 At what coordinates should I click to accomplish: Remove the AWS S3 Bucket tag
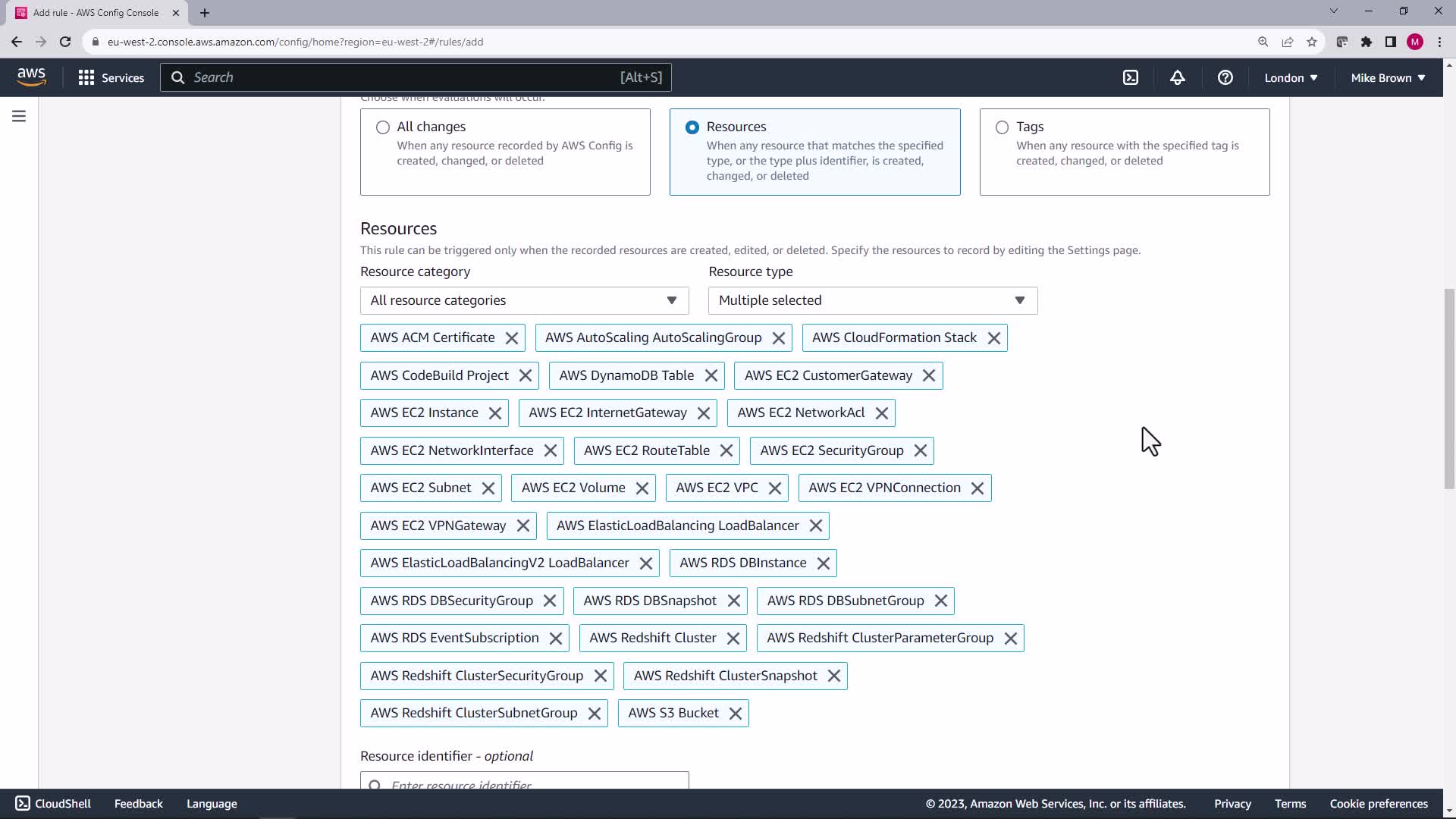point(735,714)
